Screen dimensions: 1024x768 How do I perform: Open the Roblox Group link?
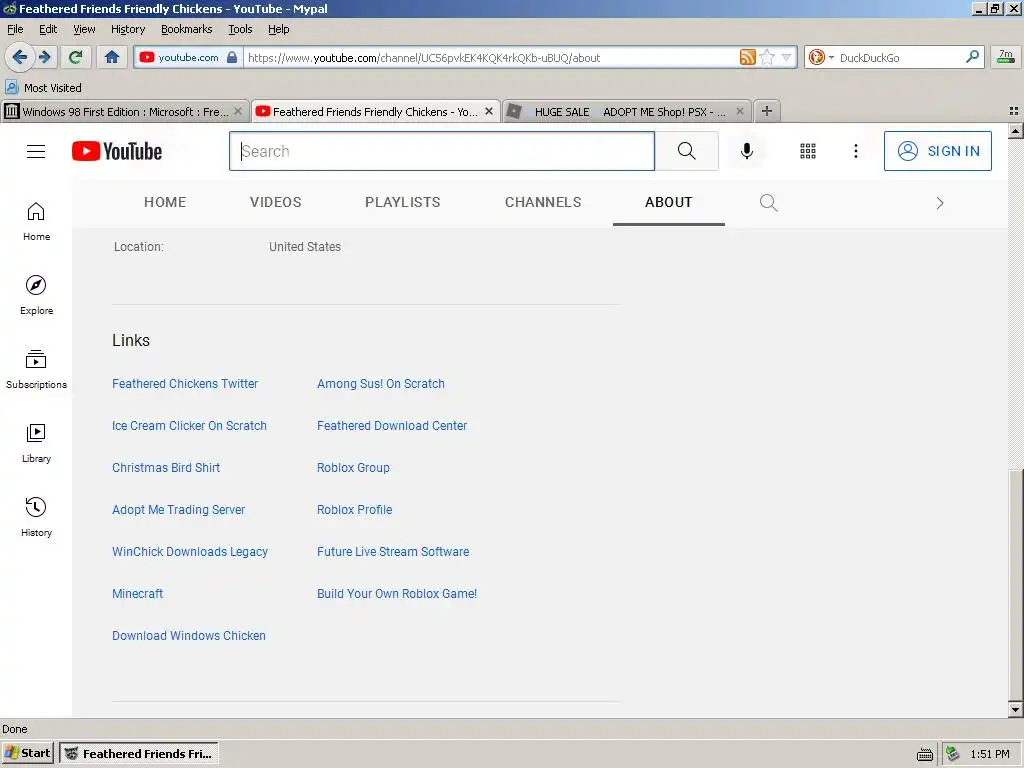353,468
